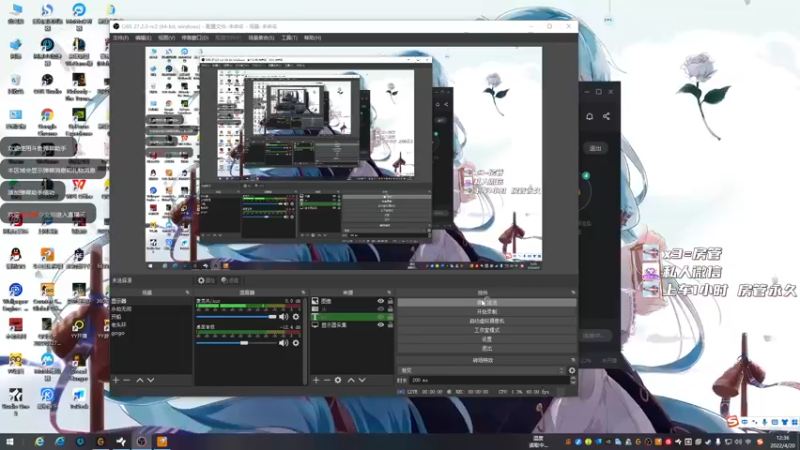Screen dimensions: 800x450
Task: Move source up with arrow icon
Action: coord(351,380)
